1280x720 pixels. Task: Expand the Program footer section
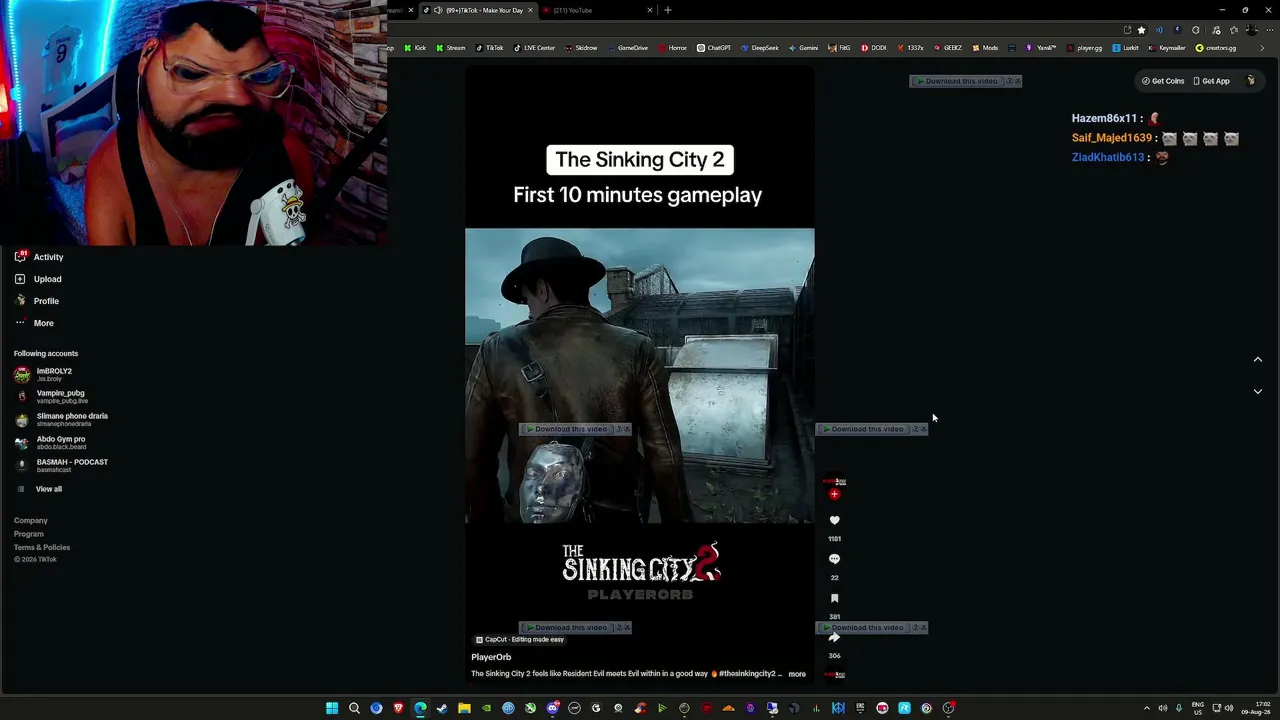[29, 534]
